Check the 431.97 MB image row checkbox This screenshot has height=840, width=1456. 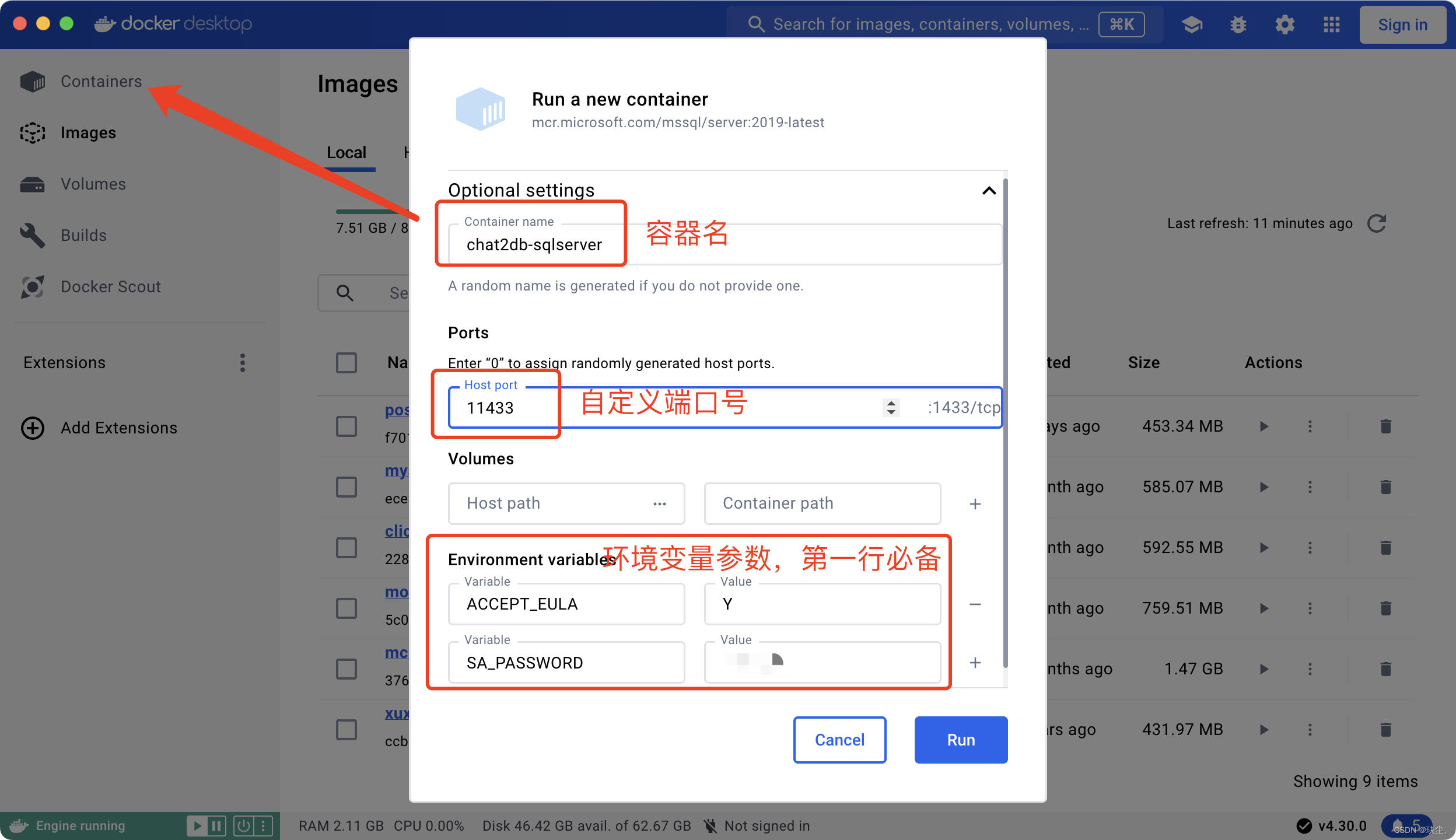pos(346,730)
